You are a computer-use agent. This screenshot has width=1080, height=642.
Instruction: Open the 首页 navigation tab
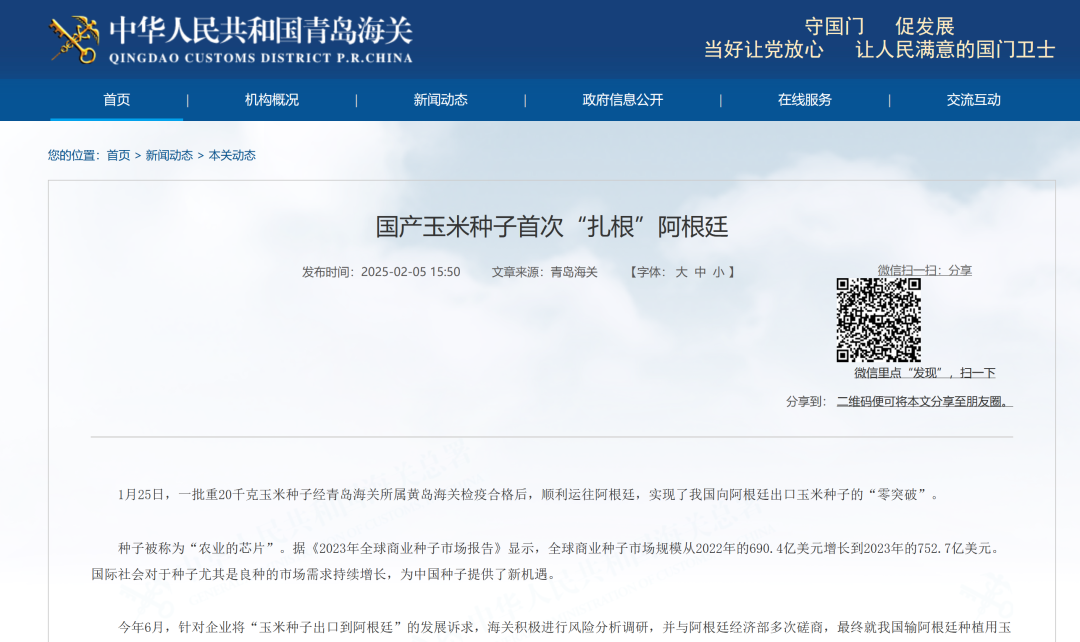pyautogui.click(x=117, y=100)
